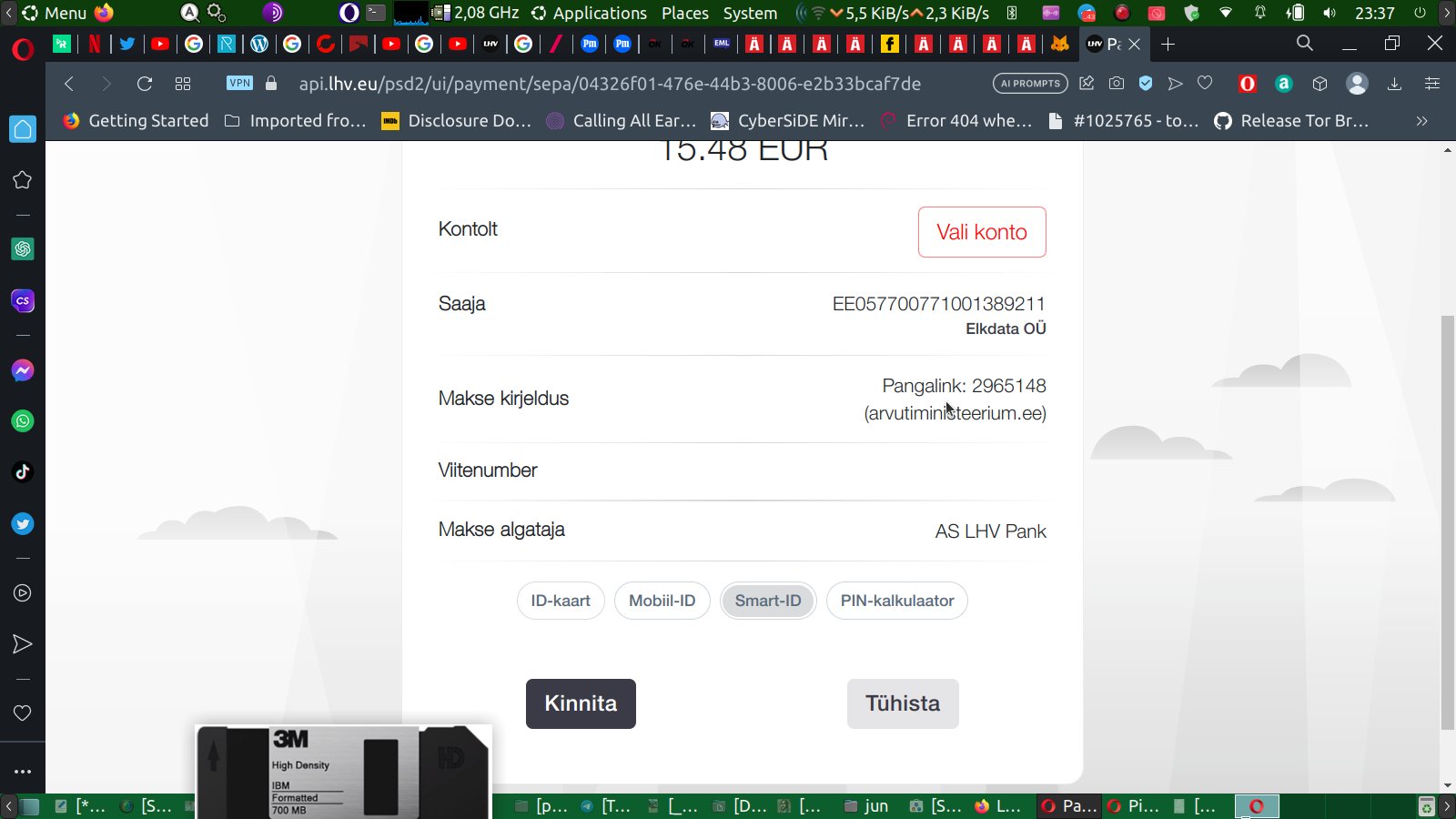Open the AI Prompts button
Viewport: 1456px width, 819px height.
(1030, 84)
